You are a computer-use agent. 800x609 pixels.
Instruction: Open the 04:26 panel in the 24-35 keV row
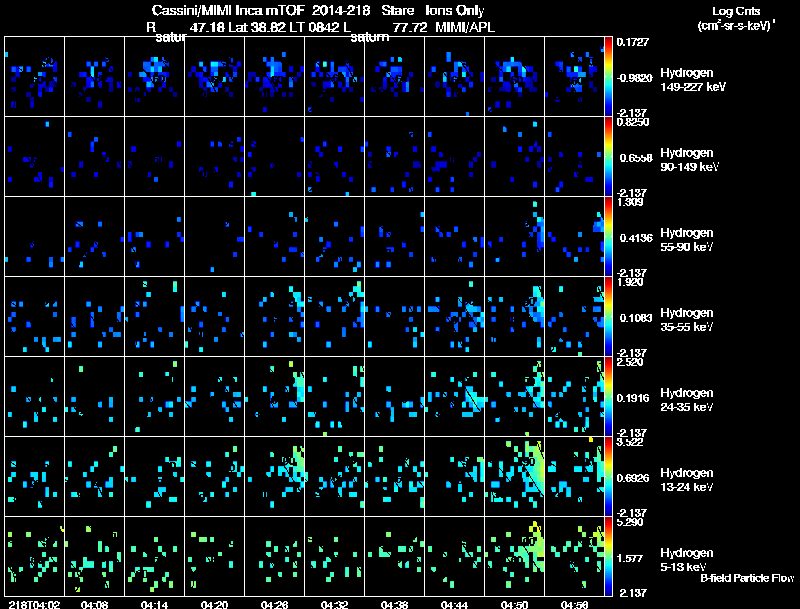pos(274,396)
